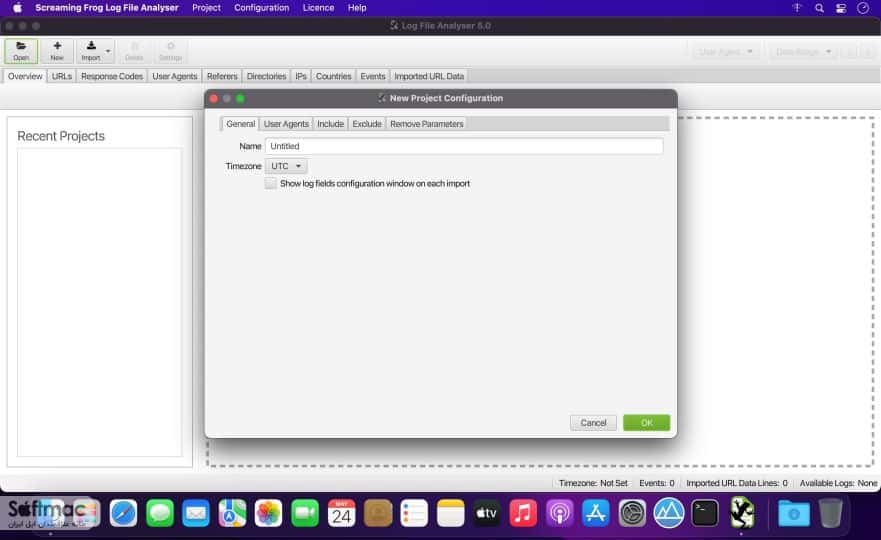Open System Preferences from the dock
This screenshot has height=540, width=881.
(632, 513)
